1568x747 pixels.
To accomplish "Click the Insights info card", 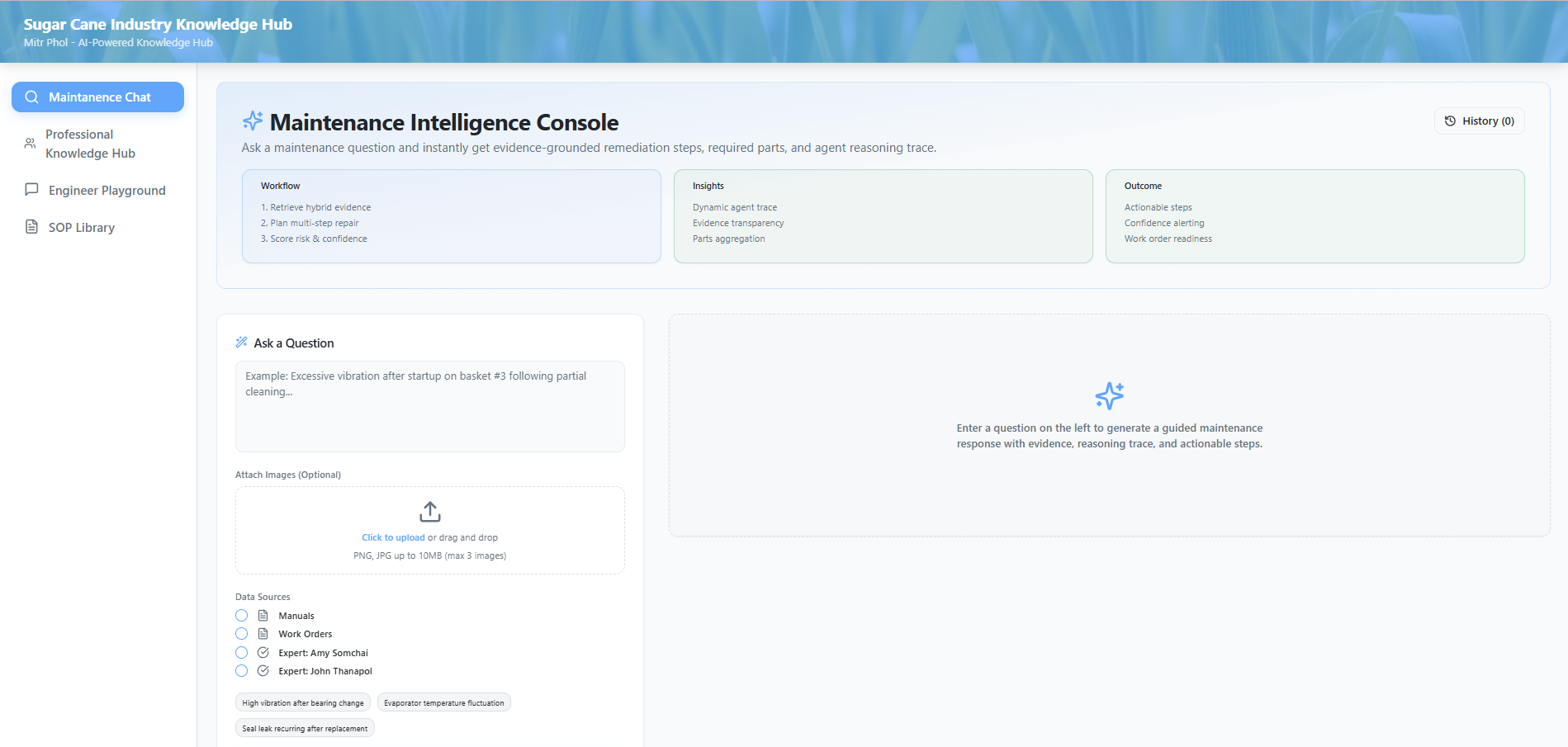I will [883, 216].
